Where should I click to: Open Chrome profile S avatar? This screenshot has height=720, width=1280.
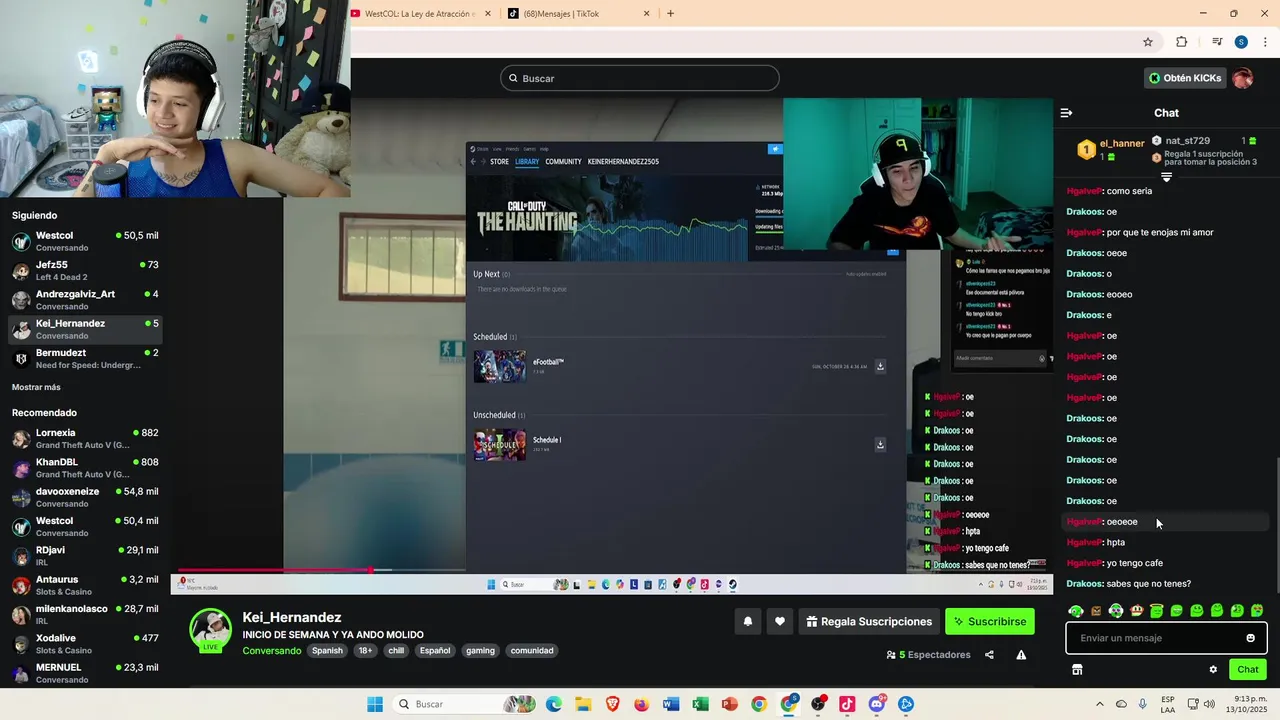[1241, 42]
